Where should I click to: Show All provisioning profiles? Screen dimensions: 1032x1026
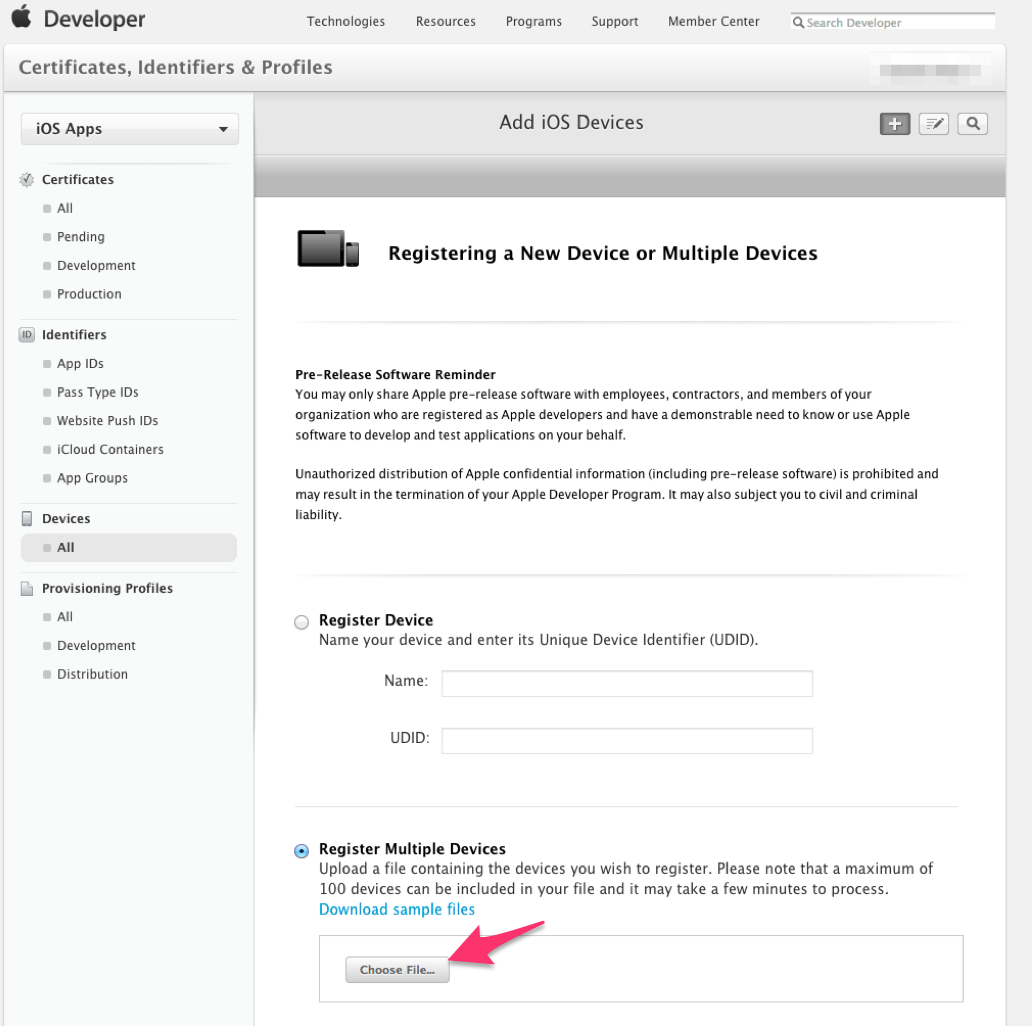click(x=64, y=617)
